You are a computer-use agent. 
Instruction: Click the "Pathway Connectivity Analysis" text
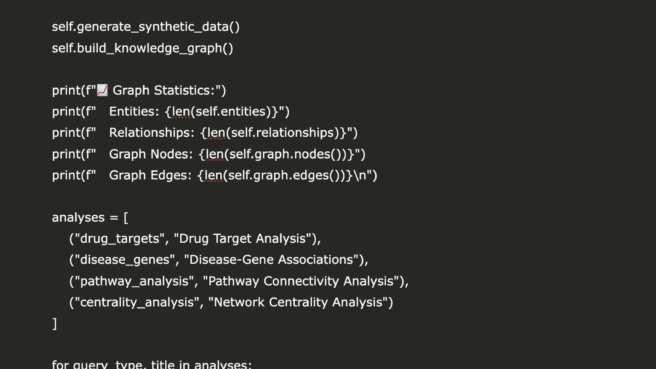pyautogui.click(x=304, y=281)
